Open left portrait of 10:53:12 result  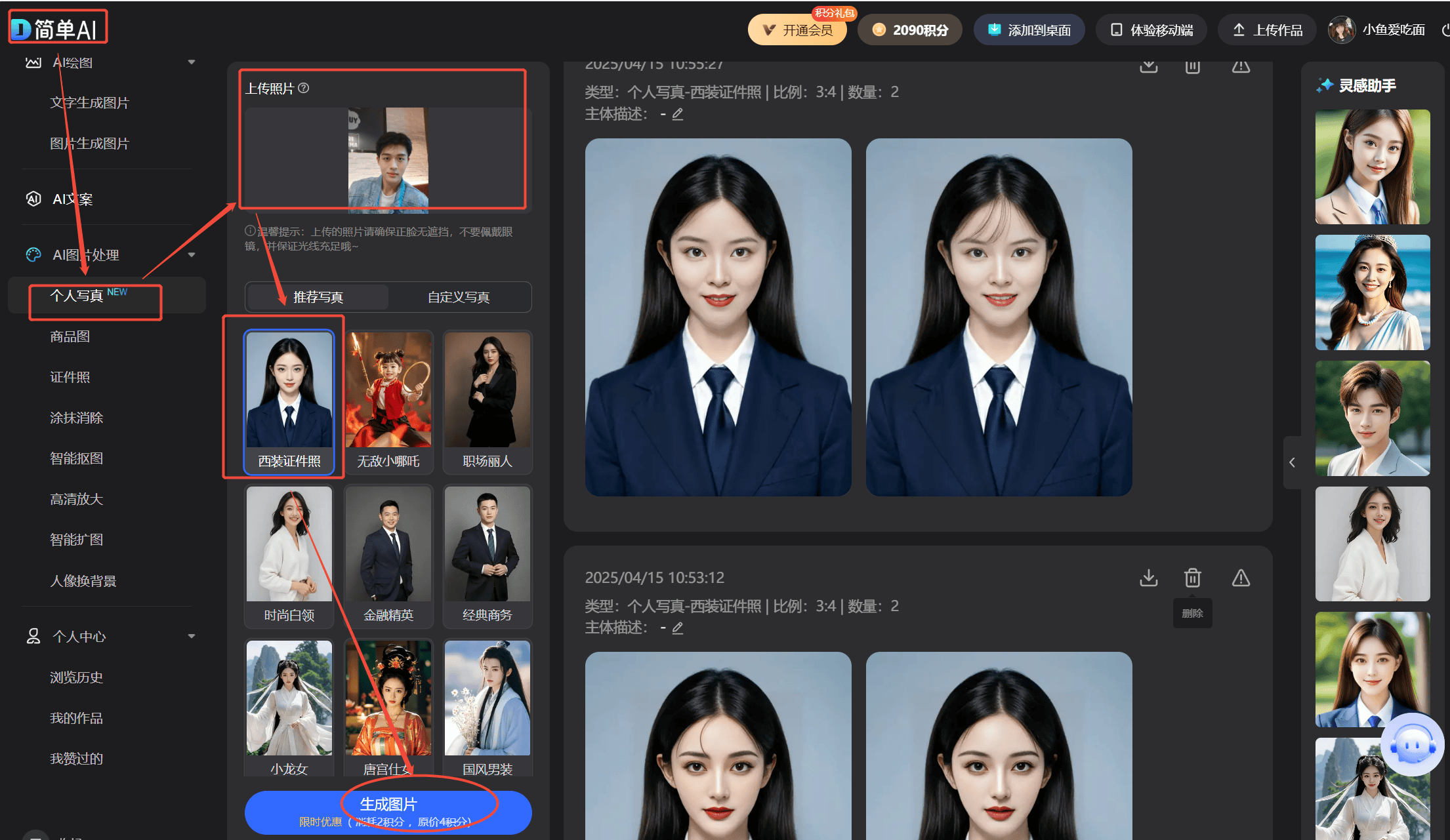[x=718, y=746]
